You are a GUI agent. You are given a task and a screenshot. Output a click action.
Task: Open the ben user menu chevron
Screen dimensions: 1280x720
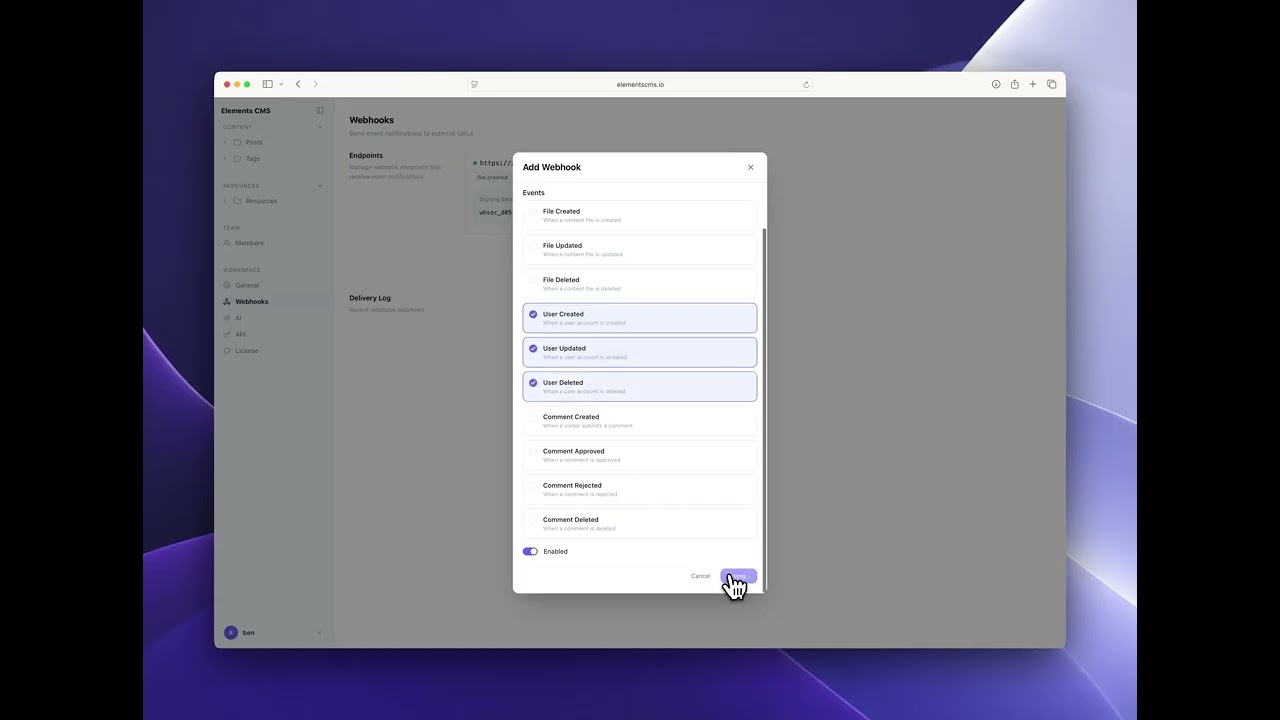pos(320,633)
